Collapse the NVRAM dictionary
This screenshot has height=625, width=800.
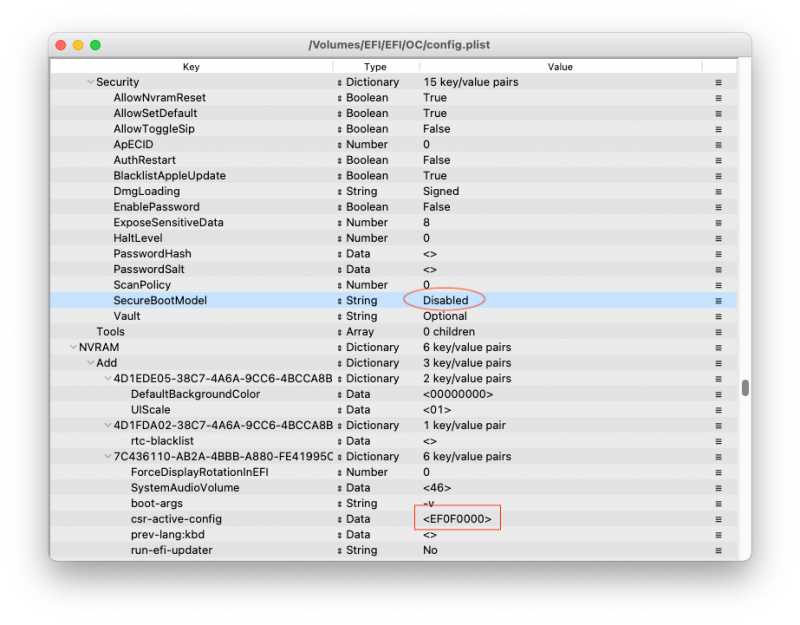point(73,347)
